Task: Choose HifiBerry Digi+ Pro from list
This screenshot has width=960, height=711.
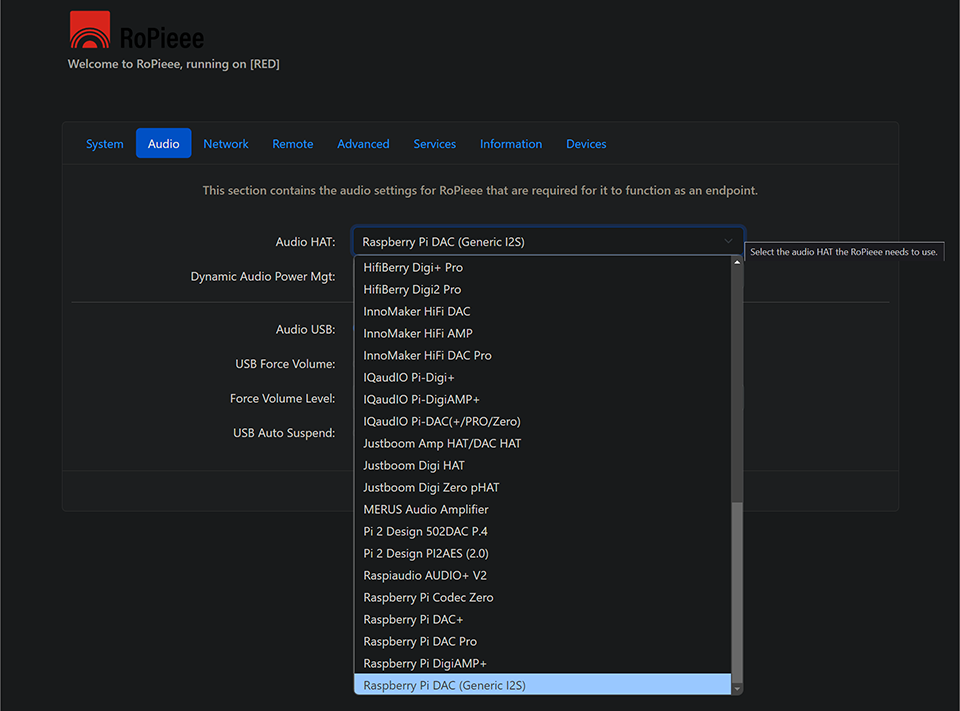Action: [413, 268]
